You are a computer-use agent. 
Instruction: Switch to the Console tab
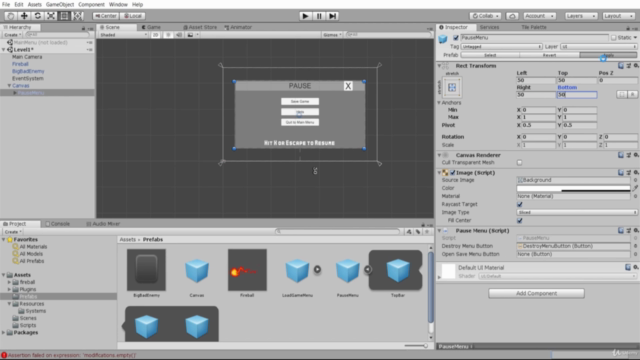point(58,224)
